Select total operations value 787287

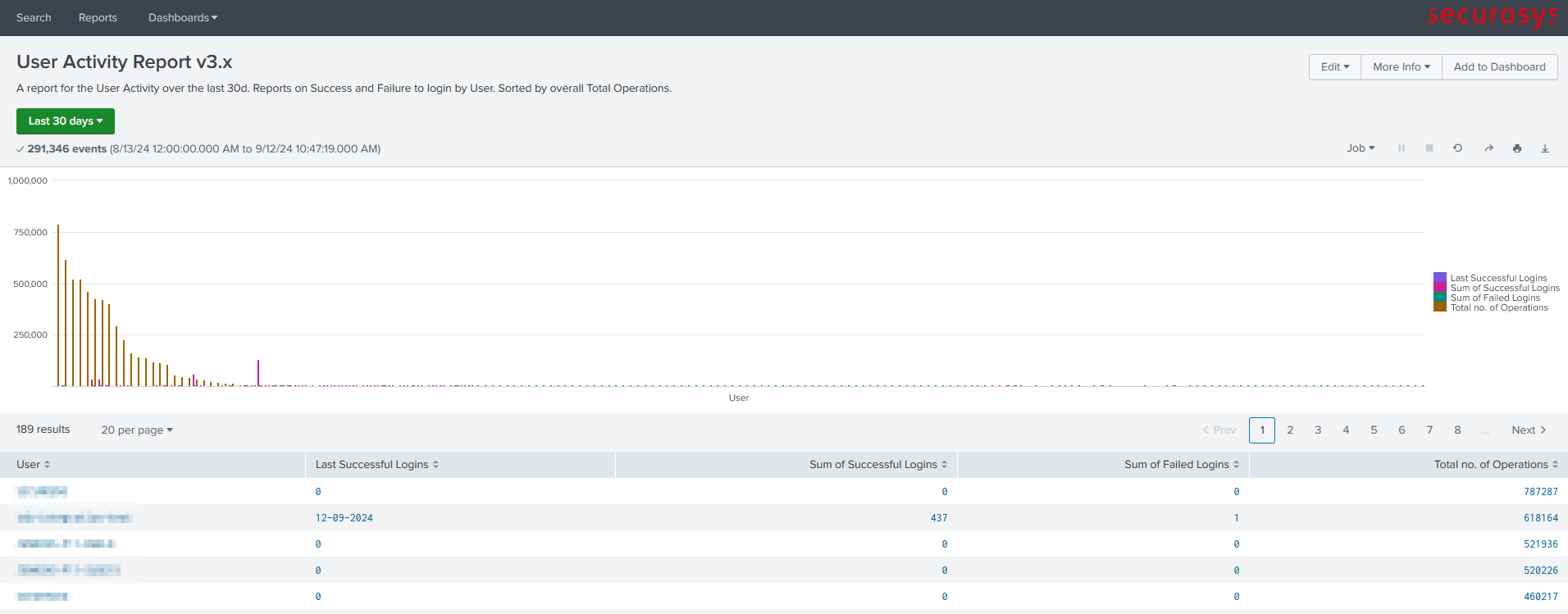[x=1541, y=492]
